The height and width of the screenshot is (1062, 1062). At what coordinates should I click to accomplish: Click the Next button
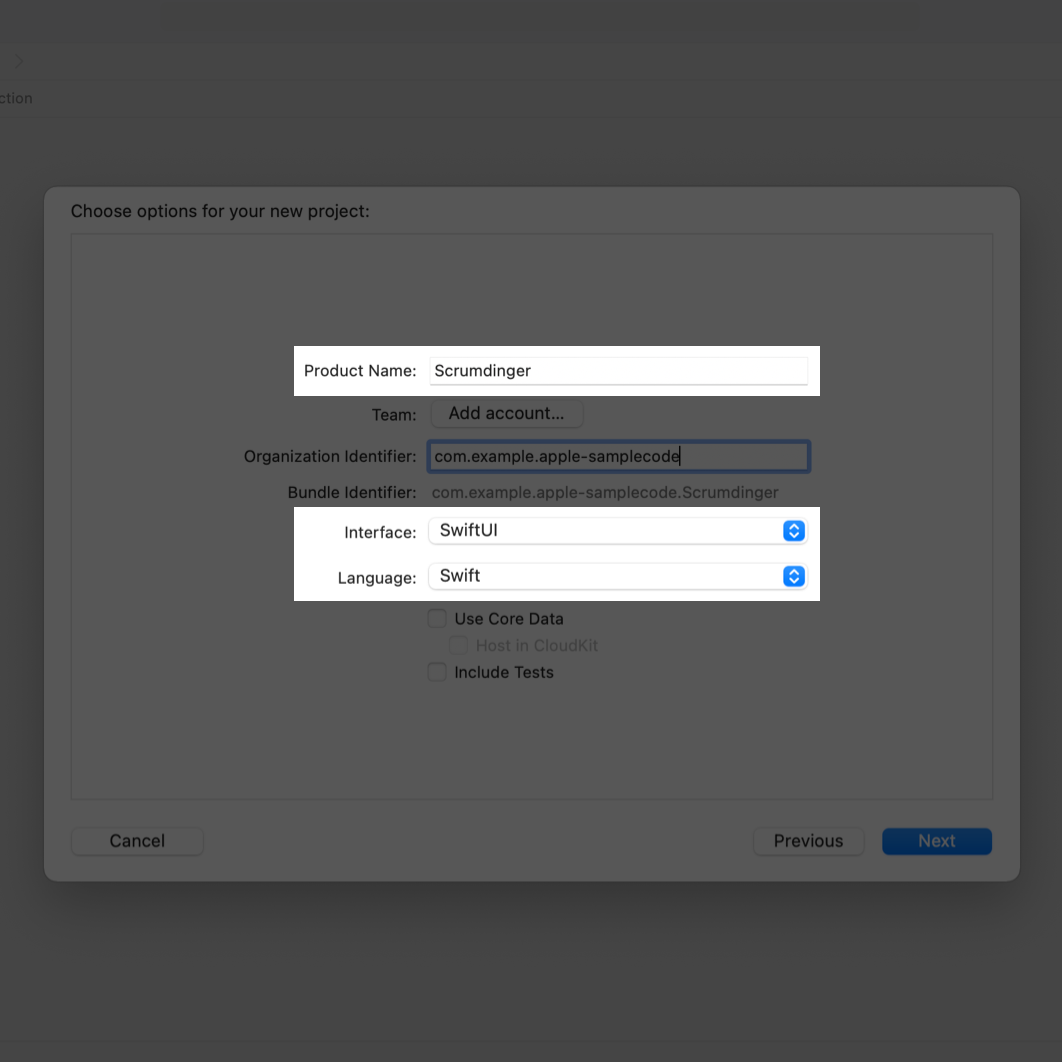[936, 841]
